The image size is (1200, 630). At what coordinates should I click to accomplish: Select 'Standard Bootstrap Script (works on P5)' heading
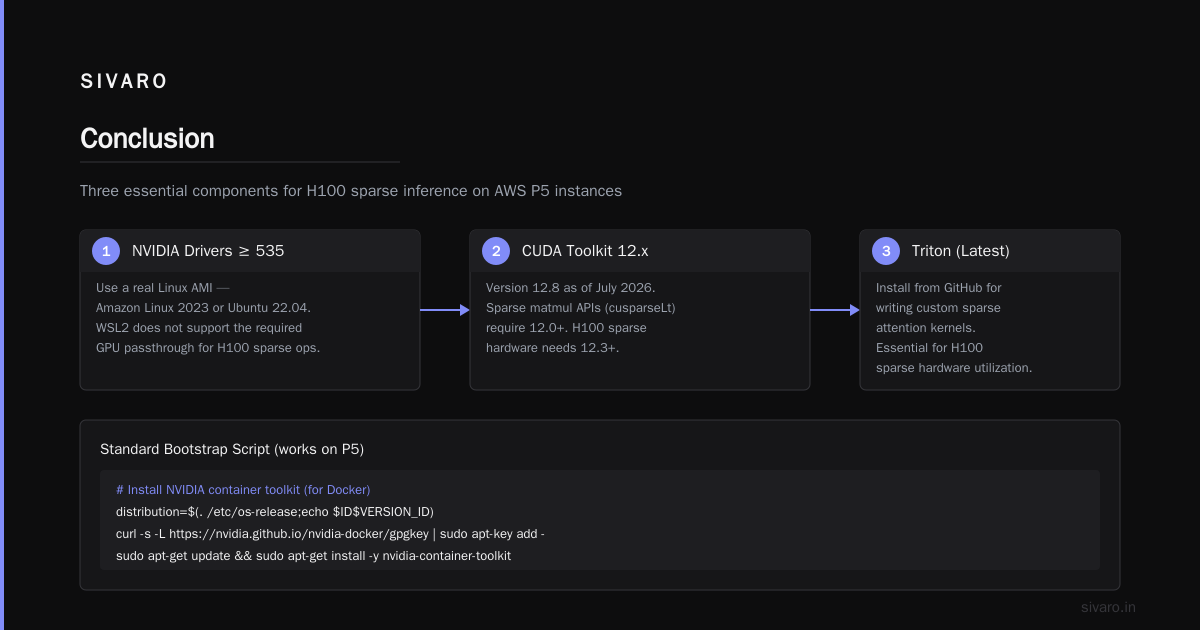coord(232,450)
